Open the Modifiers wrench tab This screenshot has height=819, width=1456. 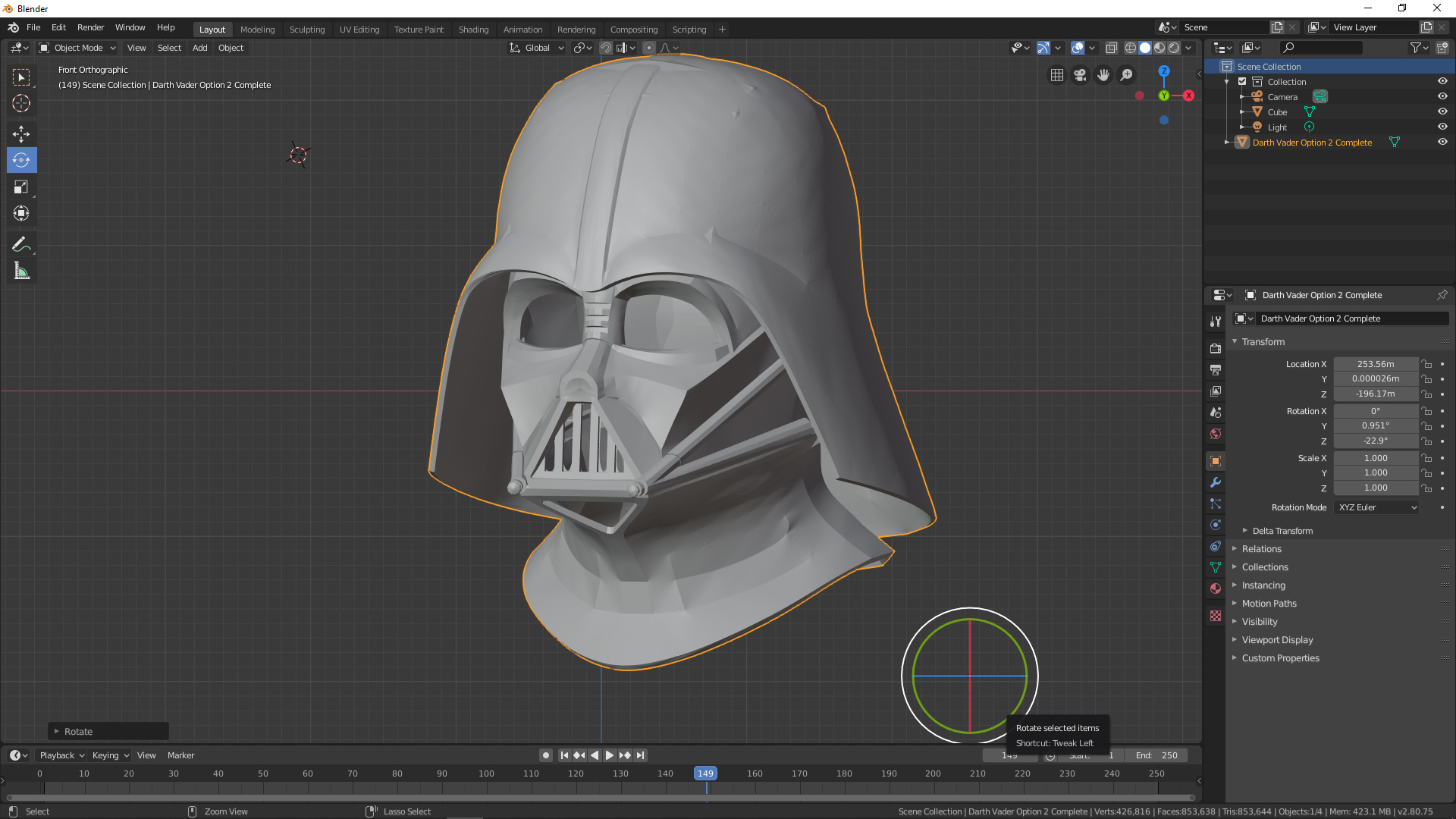pos(1216,482)
